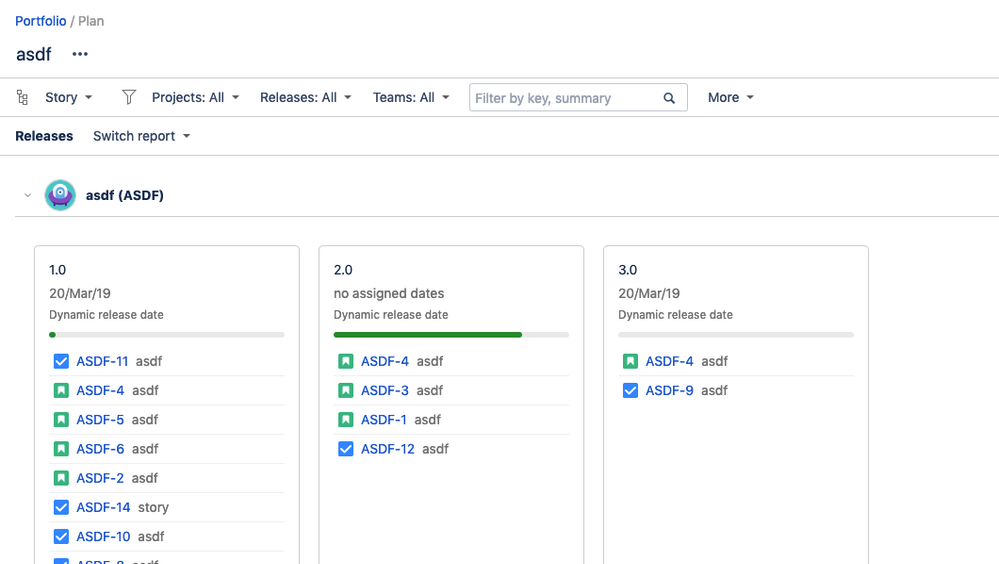Click the asdf project avatar icon
Screen dimensions: 999x564
point(60,195)
